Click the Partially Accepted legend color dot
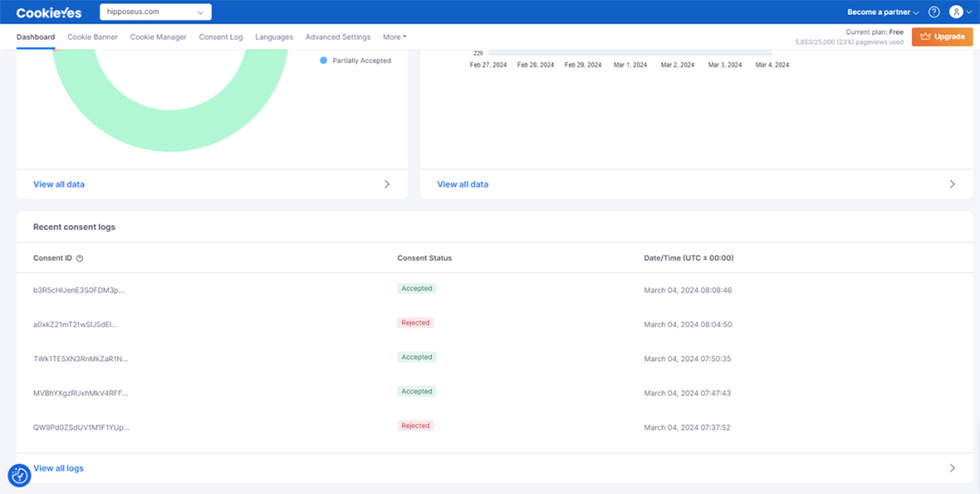This screenshot has width=980, height=494. point(324,61)
